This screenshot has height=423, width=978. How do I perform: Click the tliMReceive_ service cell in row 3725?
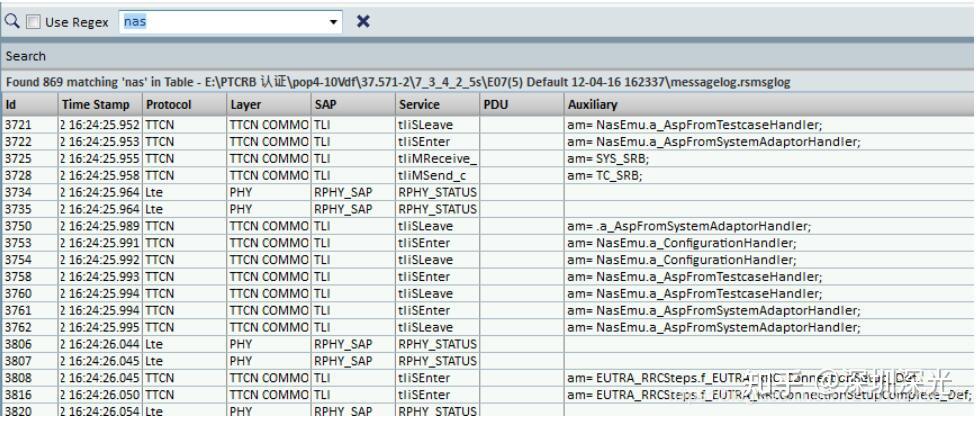(x=436, y=158)
